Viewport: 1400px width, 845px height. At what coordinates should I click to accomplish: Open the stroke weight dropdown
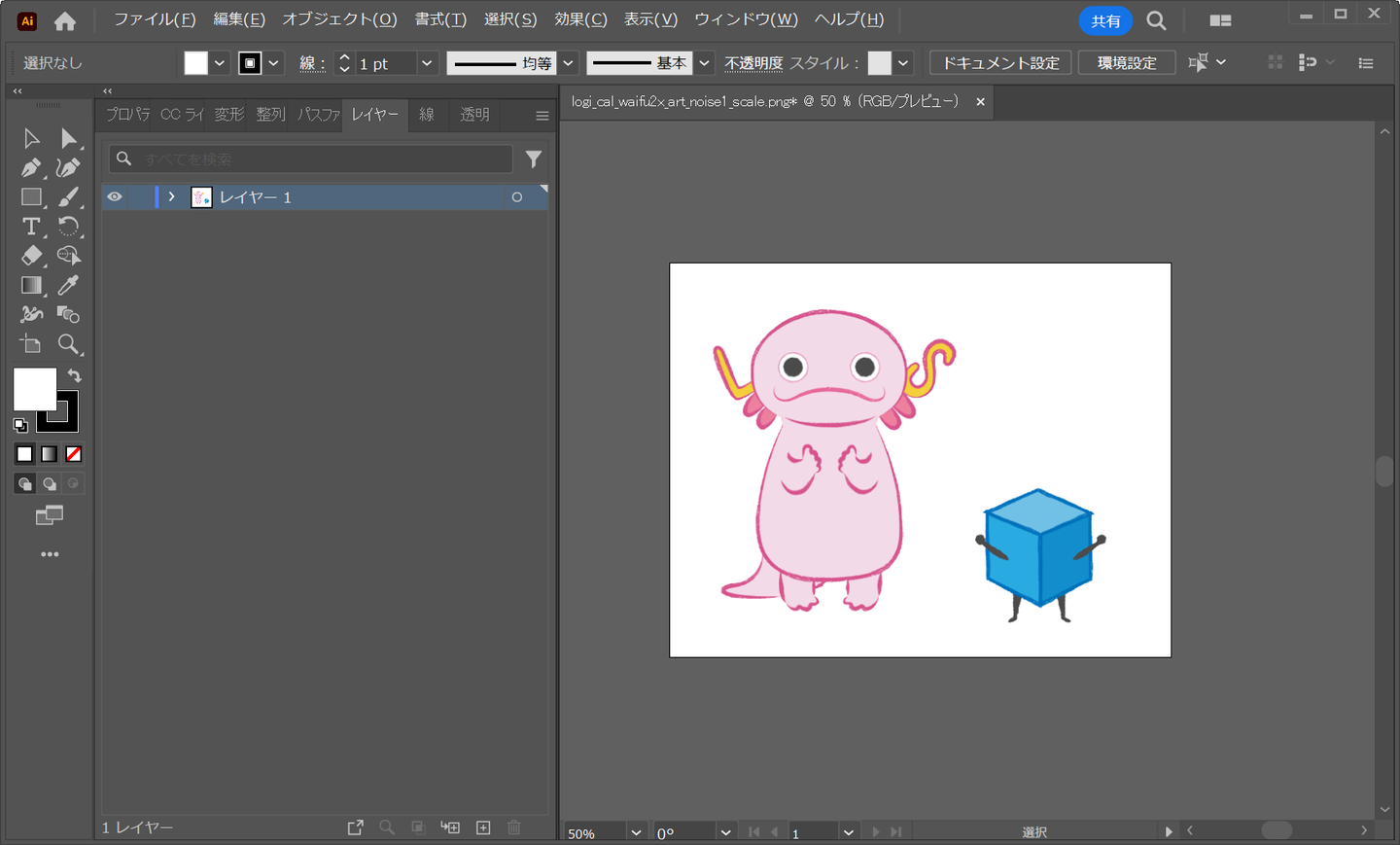coord(427,63)
